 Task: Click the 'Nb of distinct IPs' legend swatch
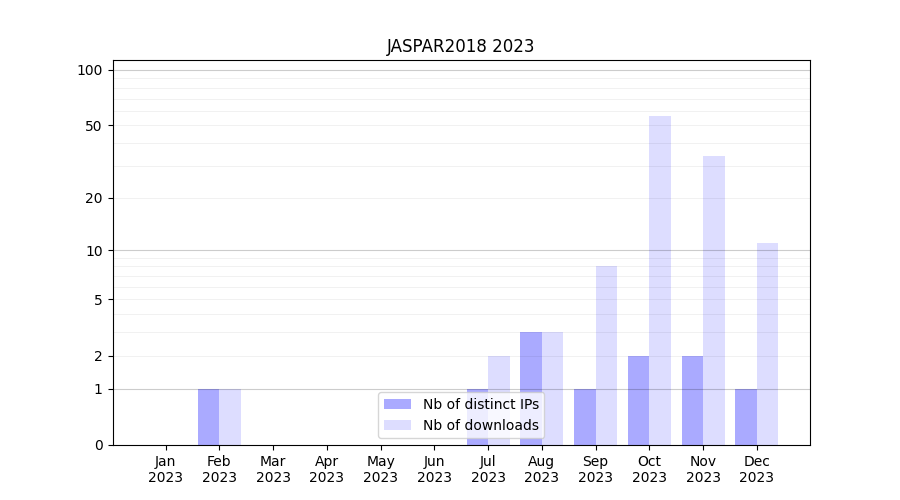[x=397, y=404]
